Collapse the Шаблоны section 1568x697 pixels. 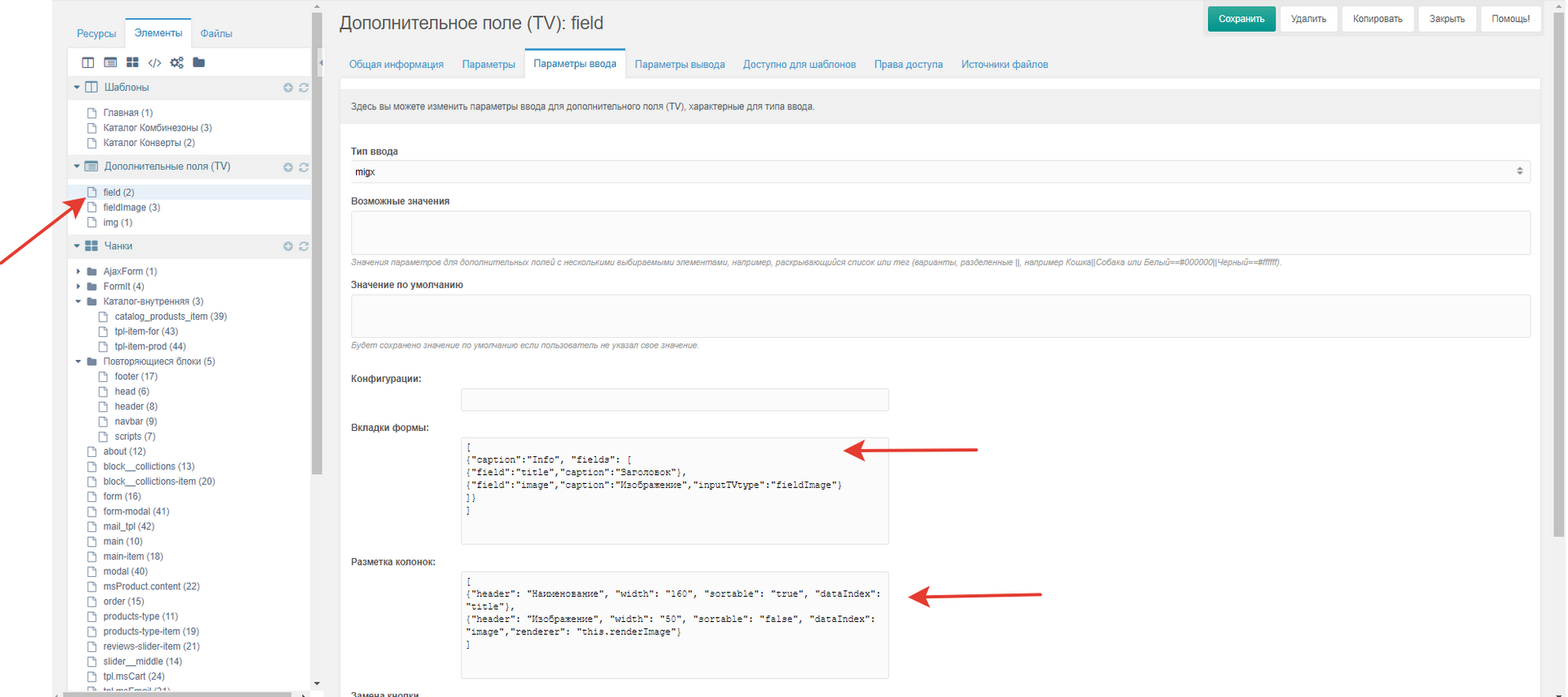77,87
